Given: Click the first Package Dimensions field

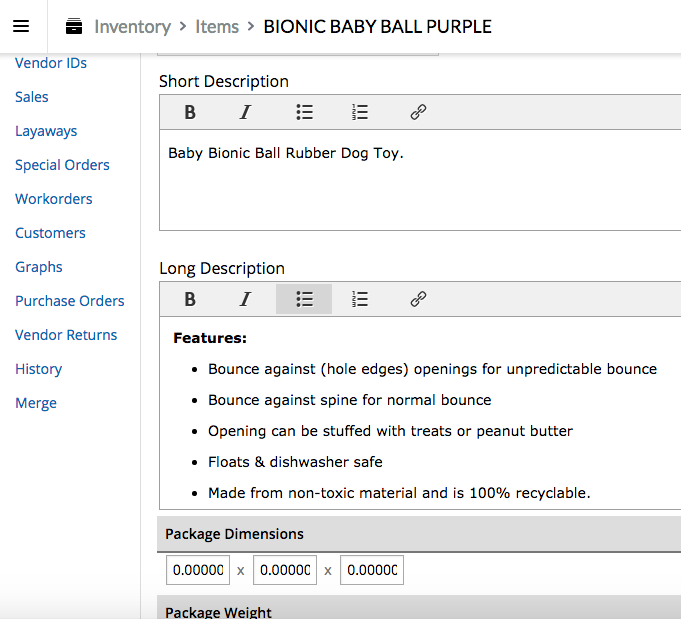Looking at the screenshot, I should (x=197, y=571).
